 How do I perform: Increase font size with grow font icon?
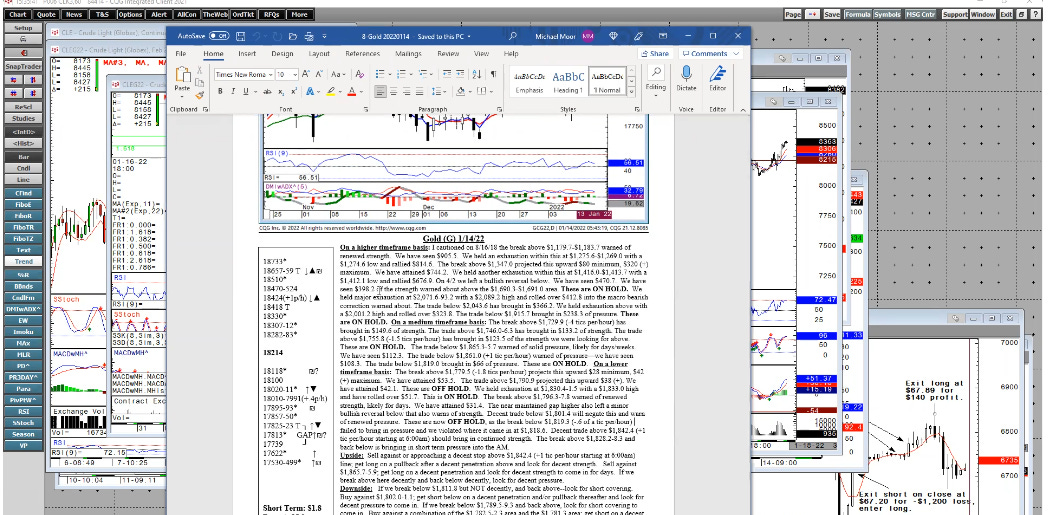[305, 74]
